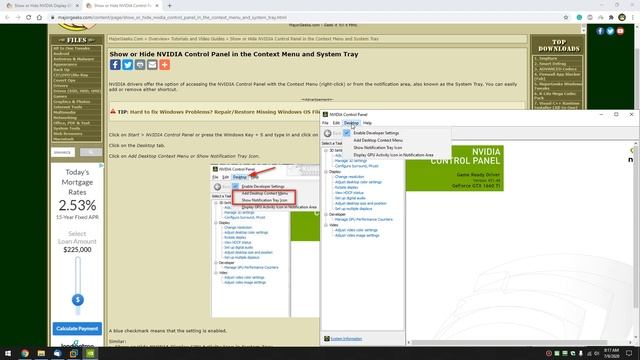Screen dimensions: 640x360
Task: Share the article via the Facebook icon
Action: click(x=115, y=64)
